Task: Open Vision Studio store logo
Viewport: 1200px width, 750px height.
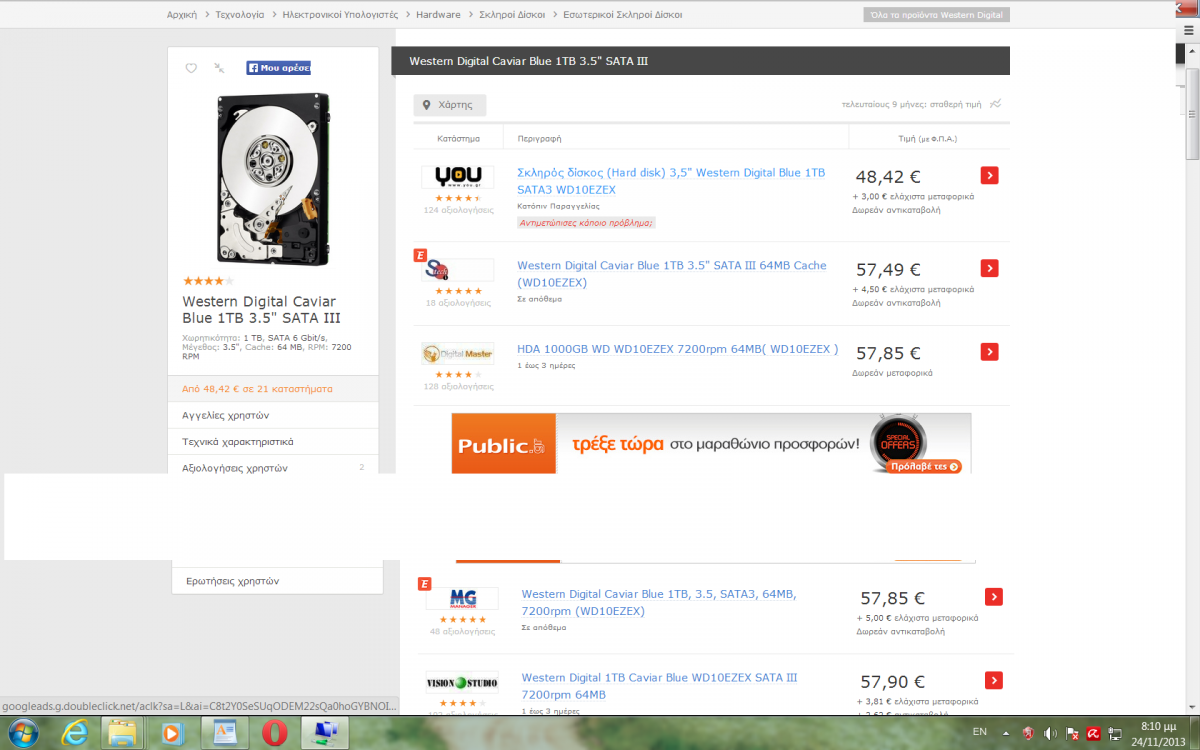Action: [462, 683]
